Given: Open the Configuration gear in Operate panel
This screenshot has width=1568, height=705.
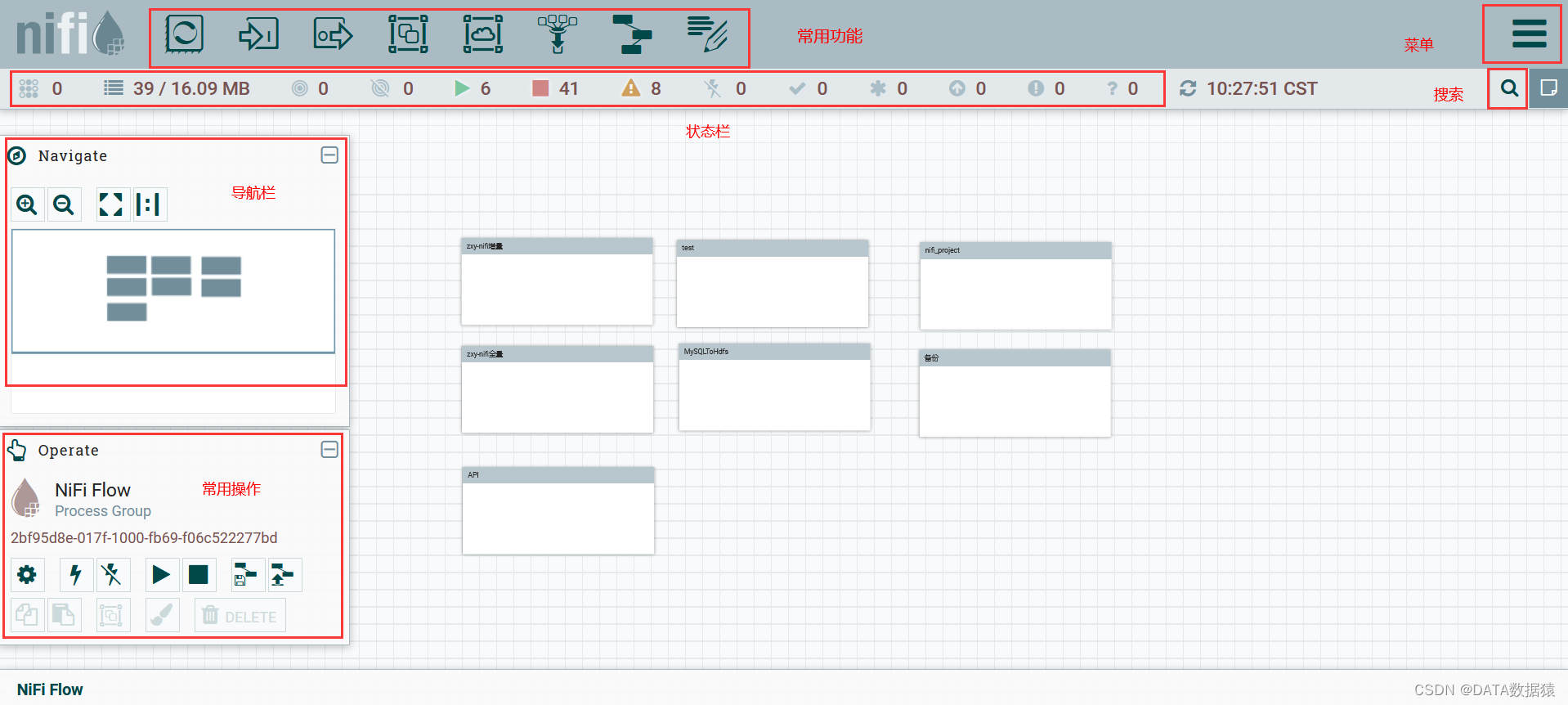Looking at the screenshot, I should coord(27,575).
